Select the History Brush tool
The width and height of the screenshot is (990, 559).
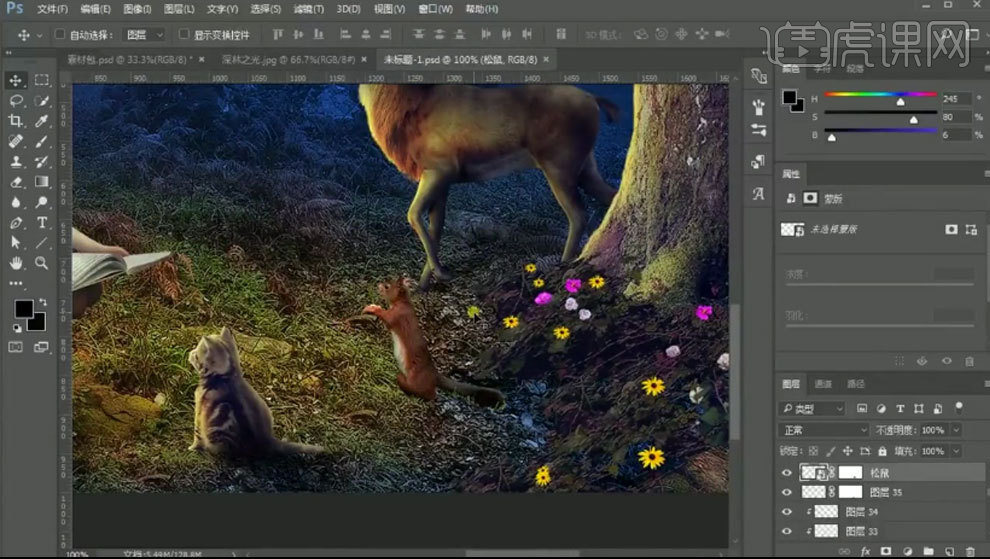click(x=42, y=161)
